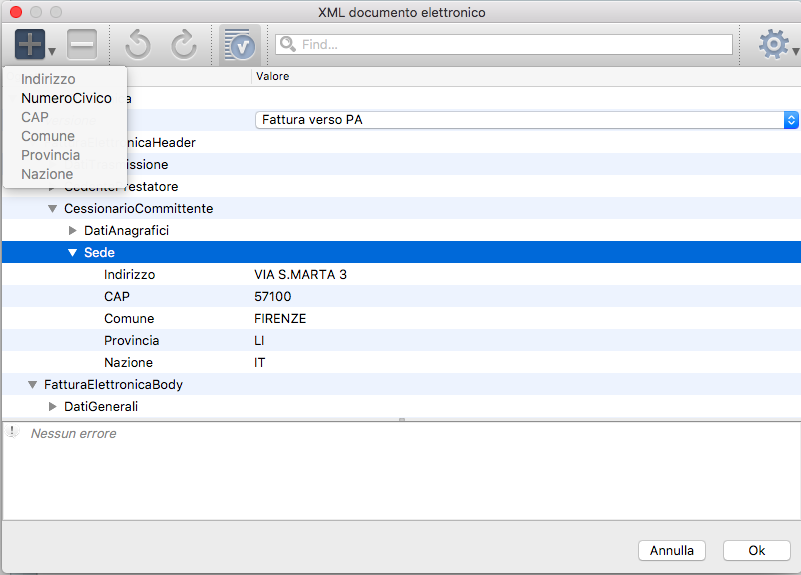Click the warning icon in error panel
The image size is (801, 575).
pyautogui.click(x=13, y=432)
